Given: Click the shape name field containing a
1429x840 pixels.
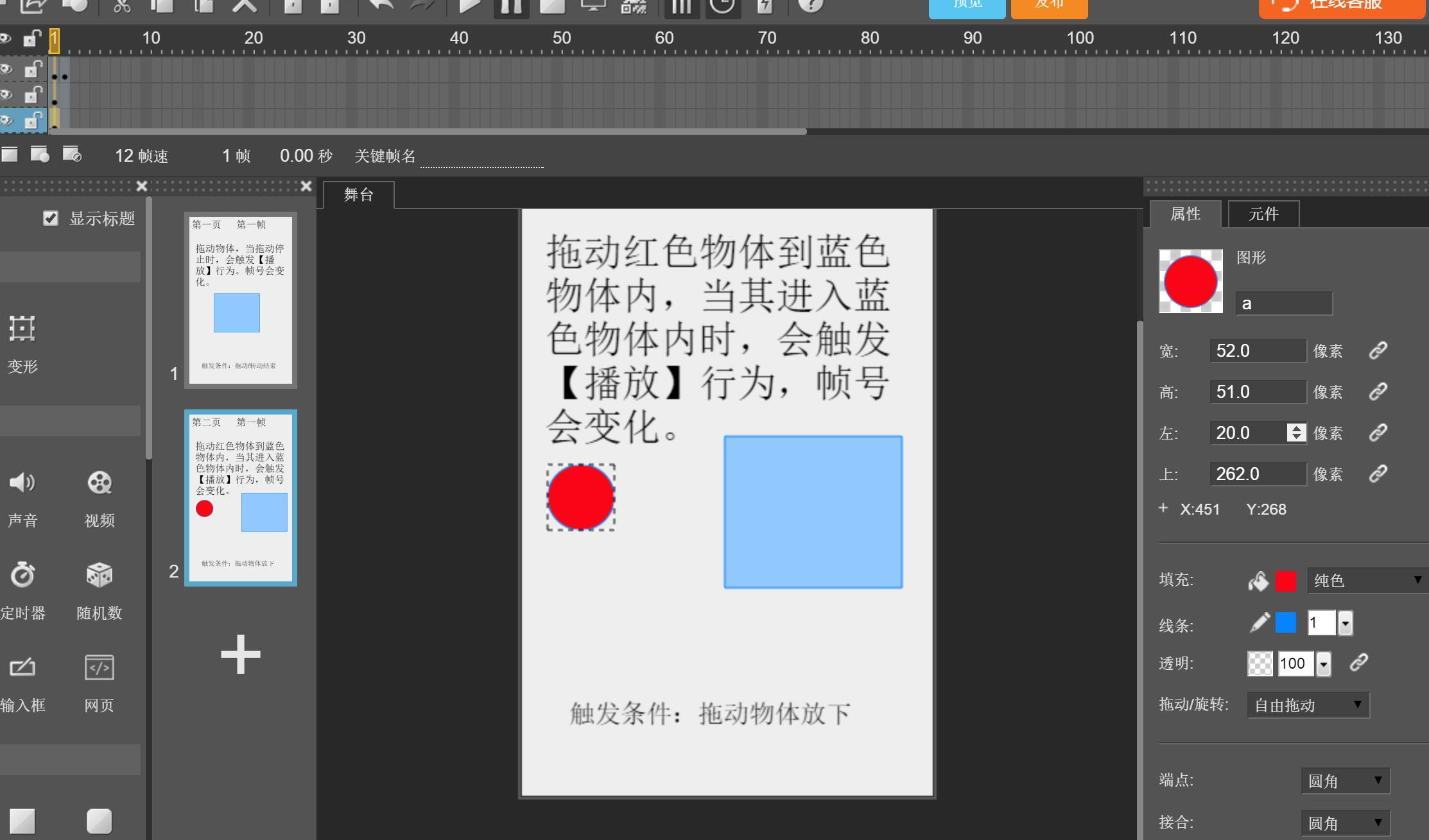Looking at the screenshot, I should [1284, 304].
